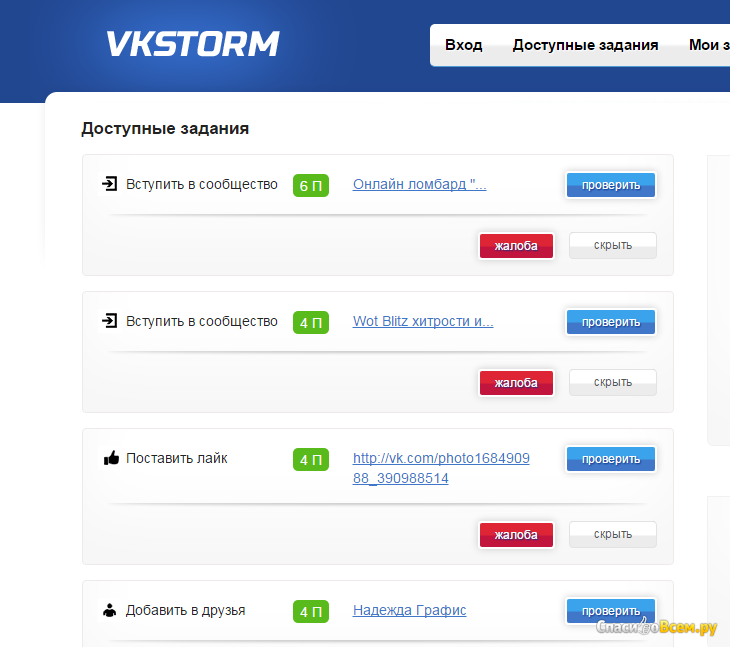
Task: Open Доступные задания in navigation bar
Action: 585,45
